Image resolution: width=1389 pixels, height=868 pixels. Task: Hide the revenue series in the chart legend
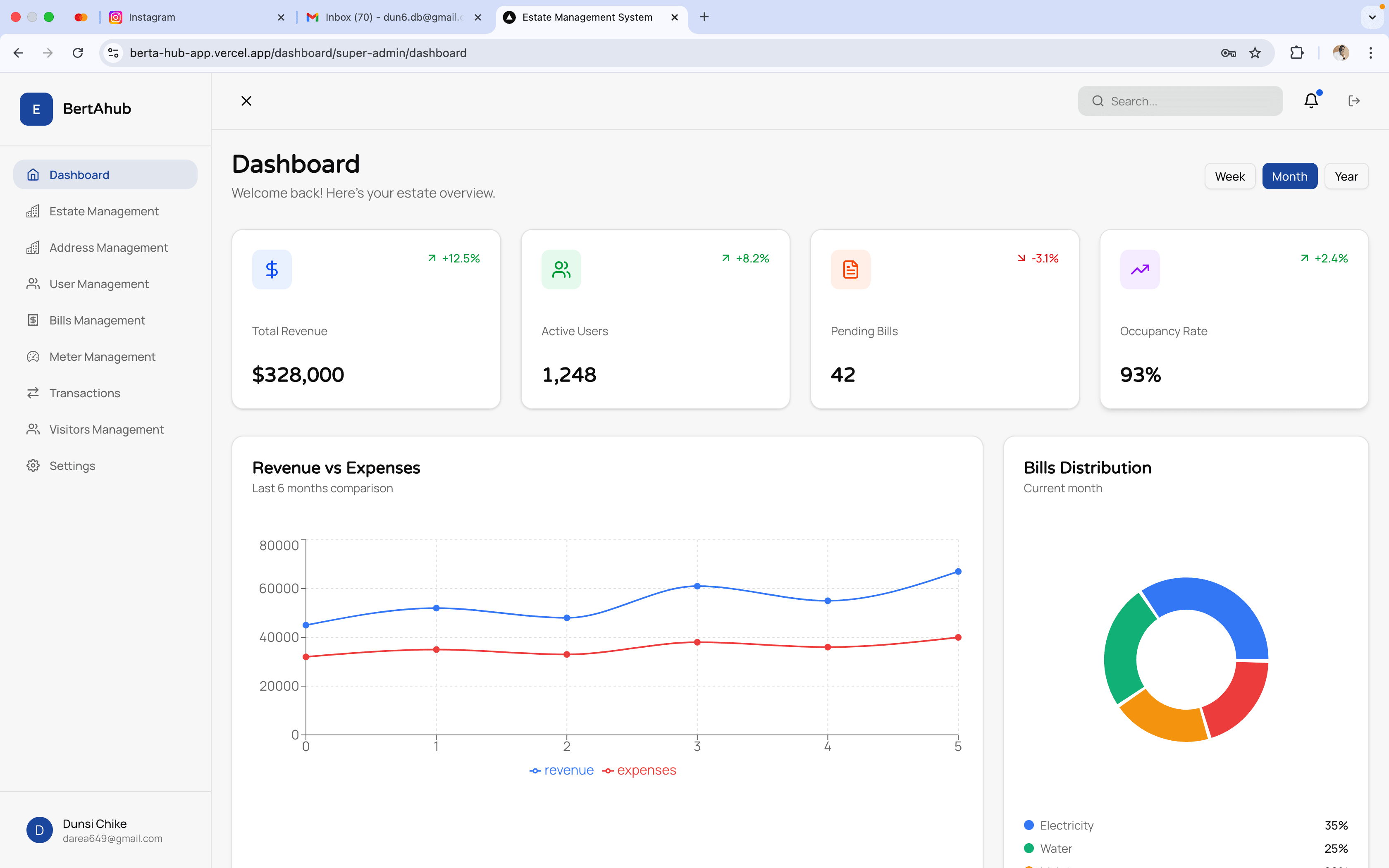click(x=561, y=770)
